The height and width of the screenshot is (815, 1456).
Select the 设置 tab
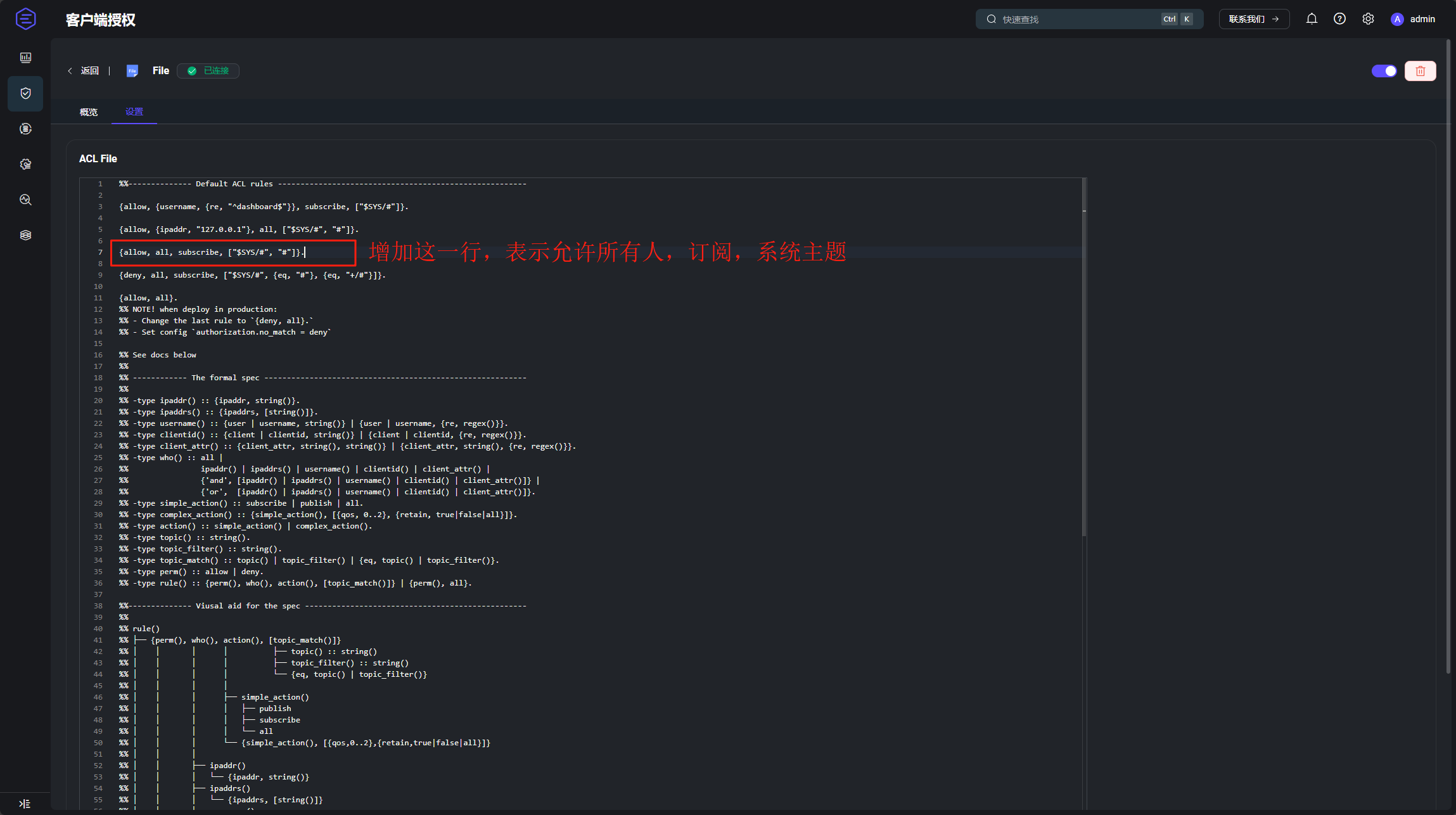tap(134, 112)
